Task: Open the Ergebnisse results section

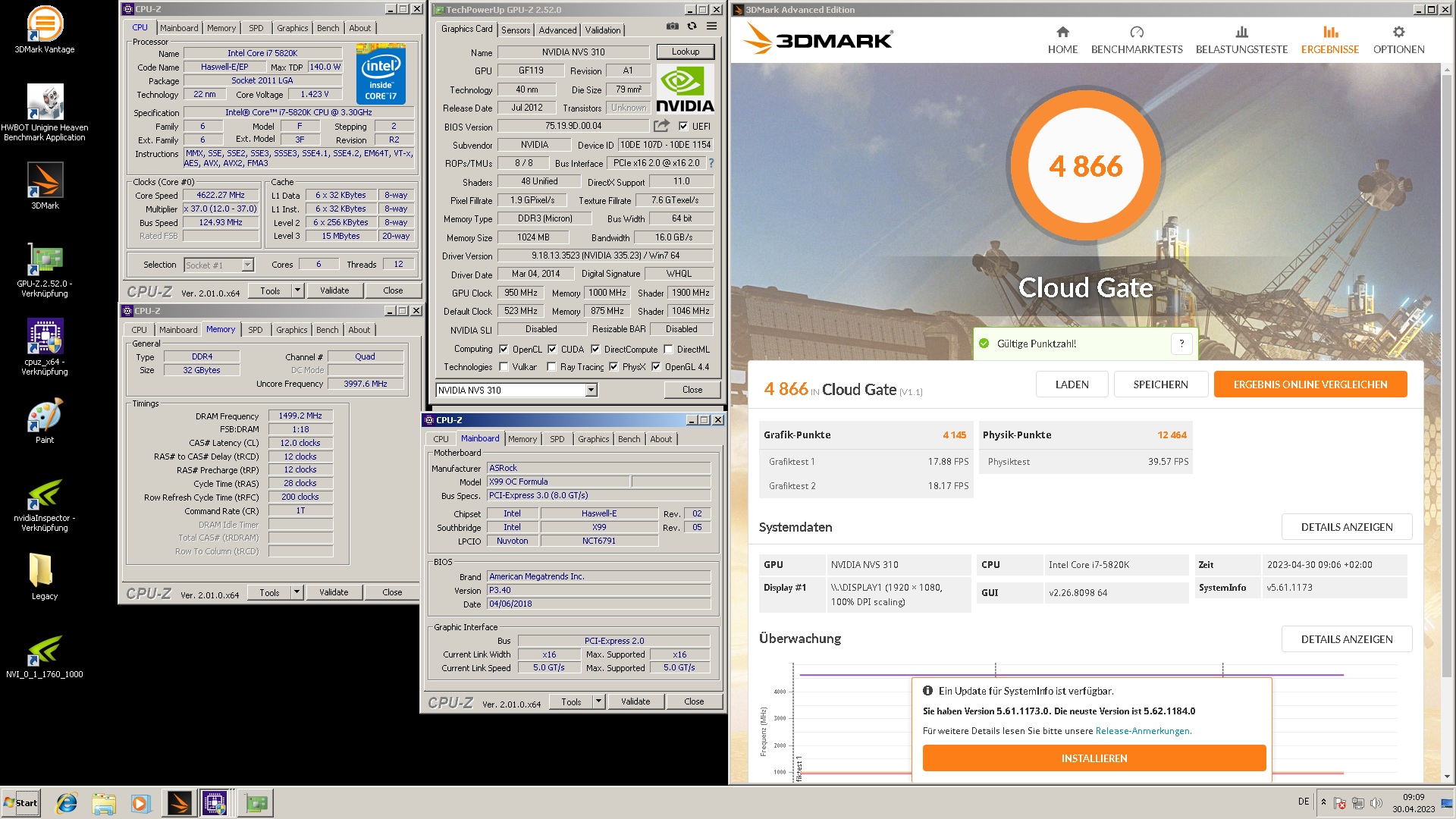Action: pyautogui.click(x=1330, y=40)
